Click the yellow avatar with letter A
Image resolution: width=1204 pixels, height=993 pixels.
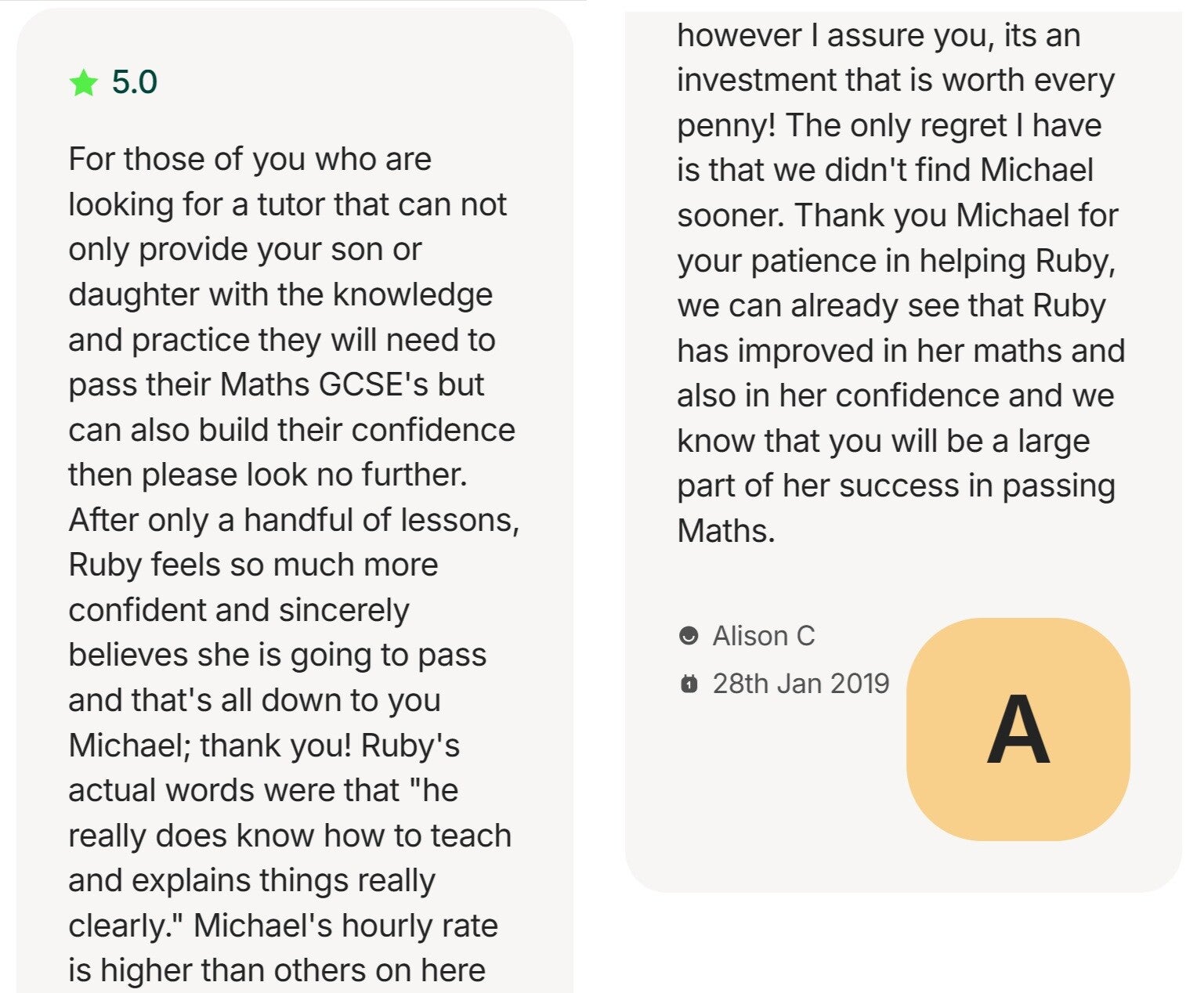(x=1018, y=729)
